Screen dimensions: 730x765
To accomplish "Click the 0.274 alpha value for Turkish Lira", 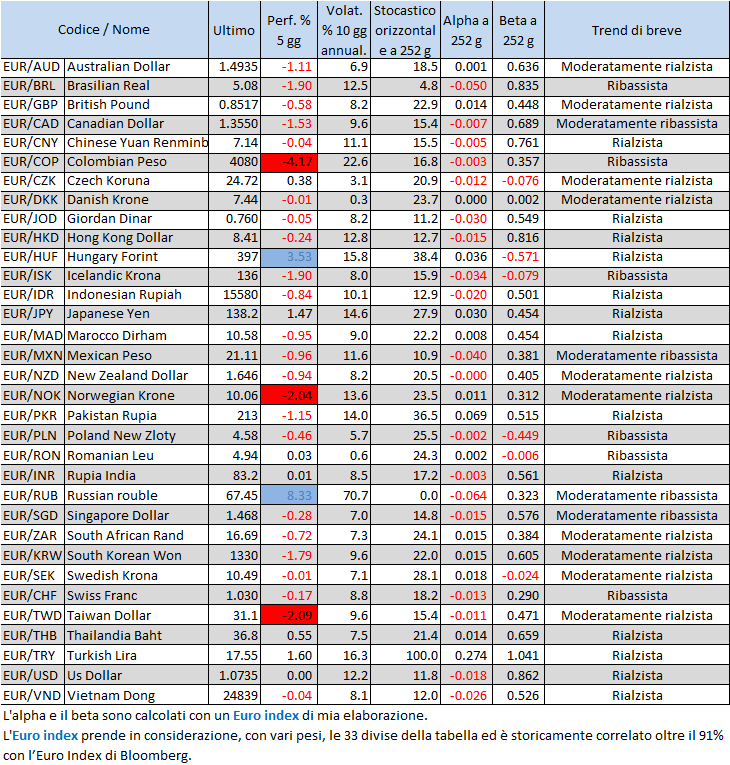I will pyautogui.click(x=466, y=656).
